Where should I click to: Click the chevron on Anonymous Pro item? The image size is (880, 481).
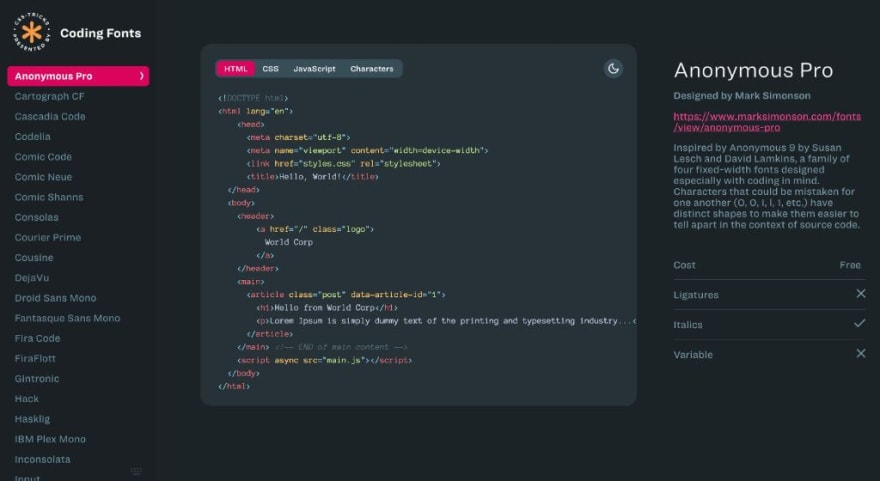pyautogui.click(x=141, y=76)
